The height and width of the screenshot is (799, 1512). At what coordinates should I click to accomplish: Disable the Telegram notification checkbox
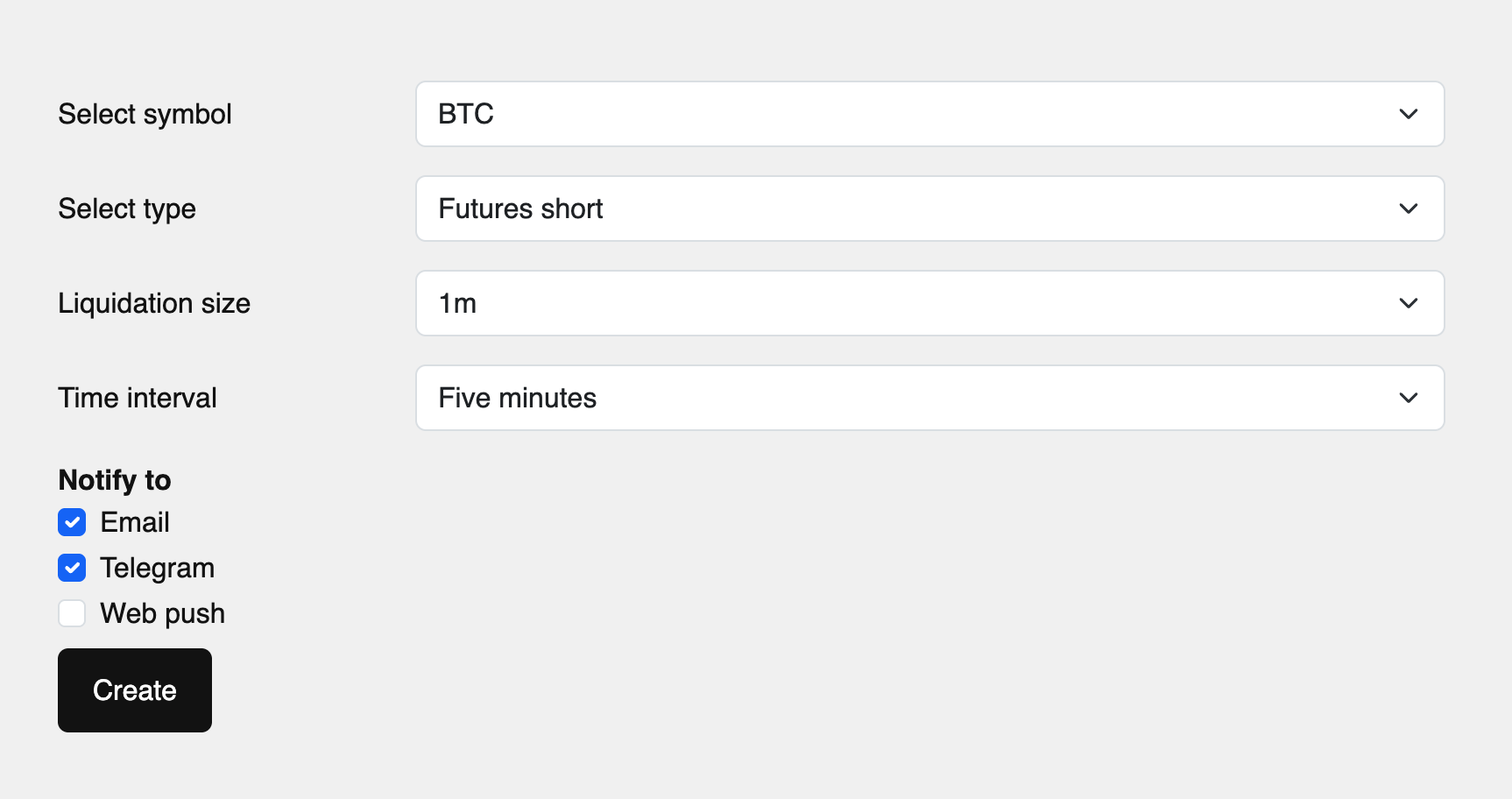coord(72,568)
